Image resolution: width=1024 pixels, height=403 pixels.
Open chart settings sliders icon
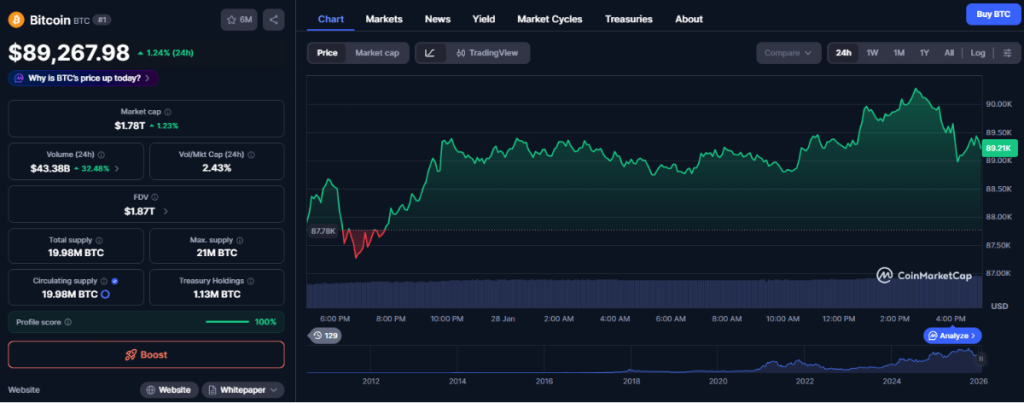tap(1006, 53)
